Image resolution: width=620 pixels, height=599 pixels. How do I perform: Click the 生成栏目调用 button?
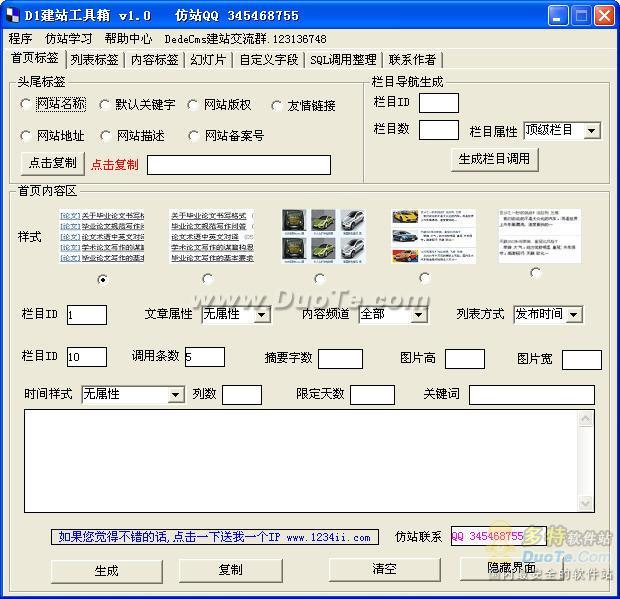point(494,159)
